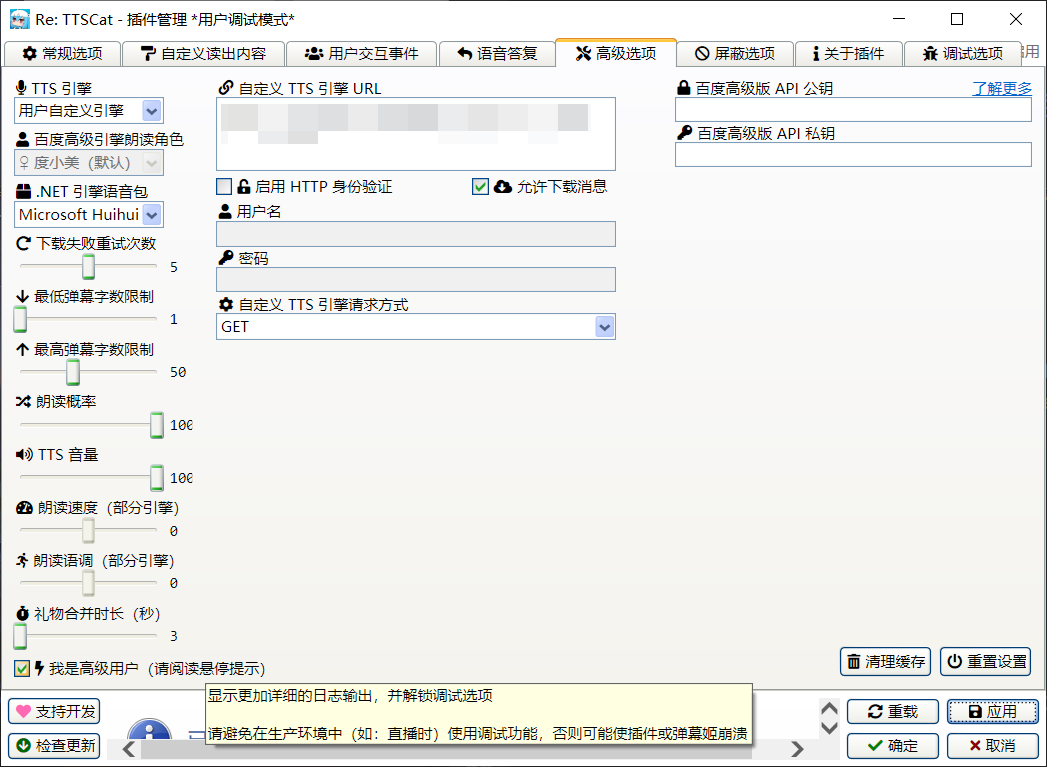Switch to the 用户交互事件 tab
The image size is (1047, 767).
[x=362, y=53]
